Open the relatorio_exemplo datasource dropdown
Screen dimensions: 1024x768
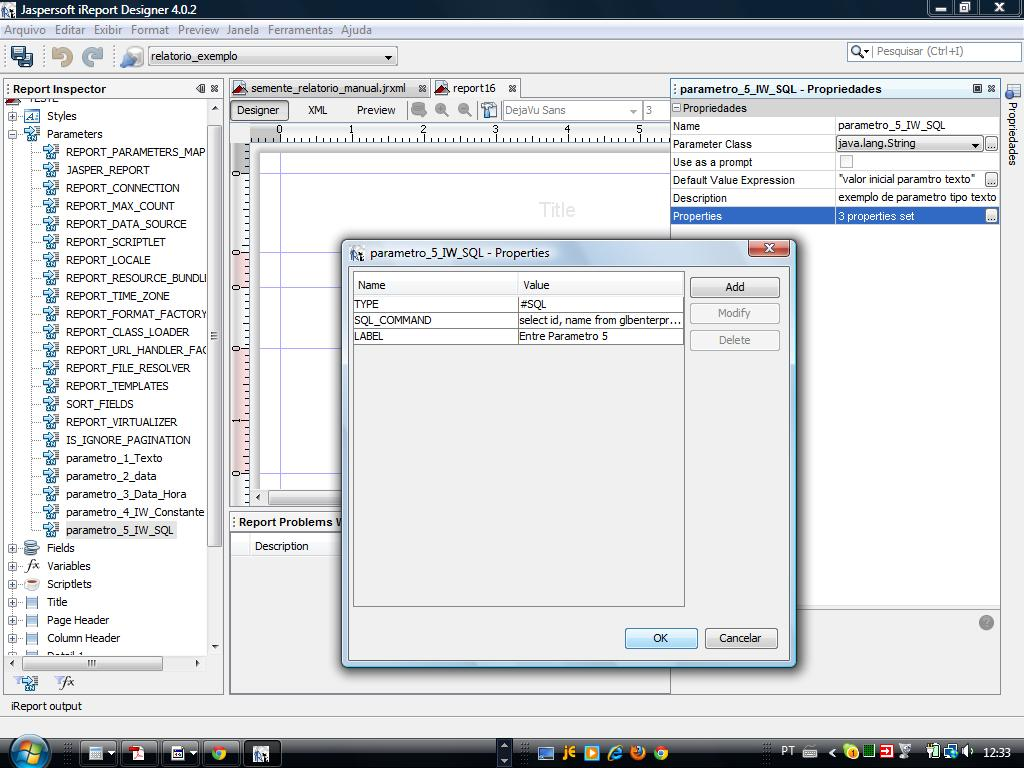pyautogui.click(x=388, y=57)
